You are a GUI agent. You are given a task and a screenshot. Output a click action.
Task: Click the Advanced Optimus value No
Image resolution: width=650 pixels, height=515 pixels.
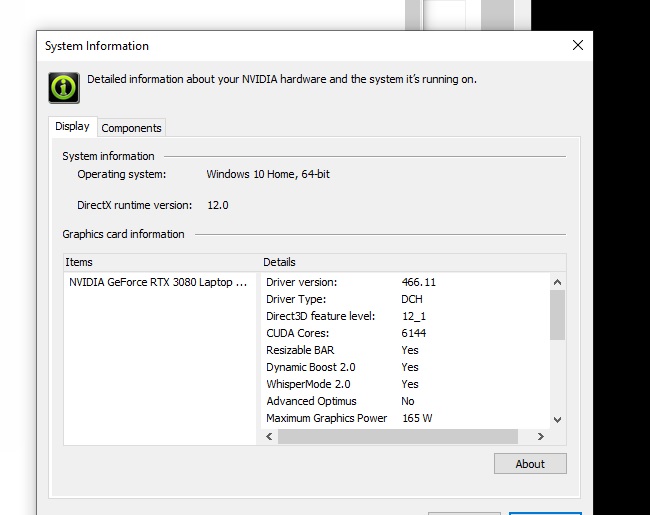[407, 401]
